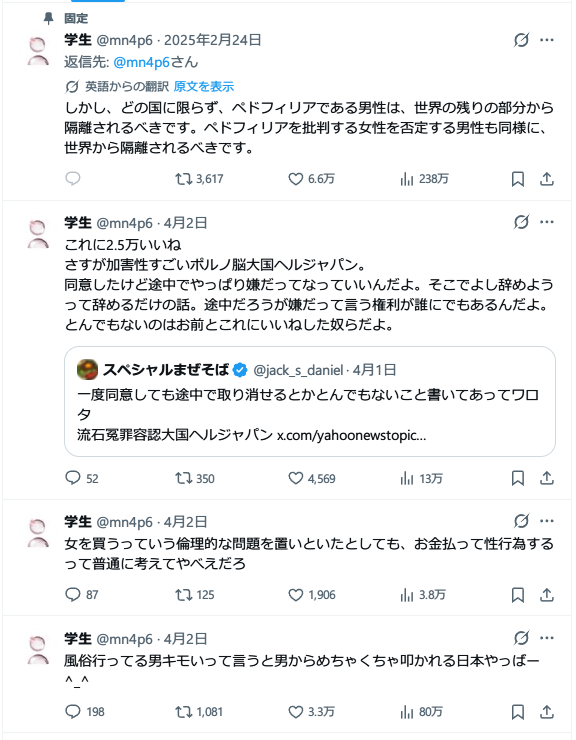The image size is (576, 740).
Task: Show original text via 原文を表示
Action: point(203,86)
